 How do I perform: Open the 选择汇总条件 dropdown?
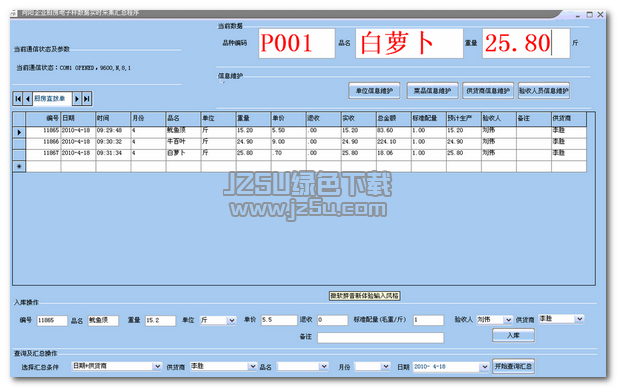point(157,366)
